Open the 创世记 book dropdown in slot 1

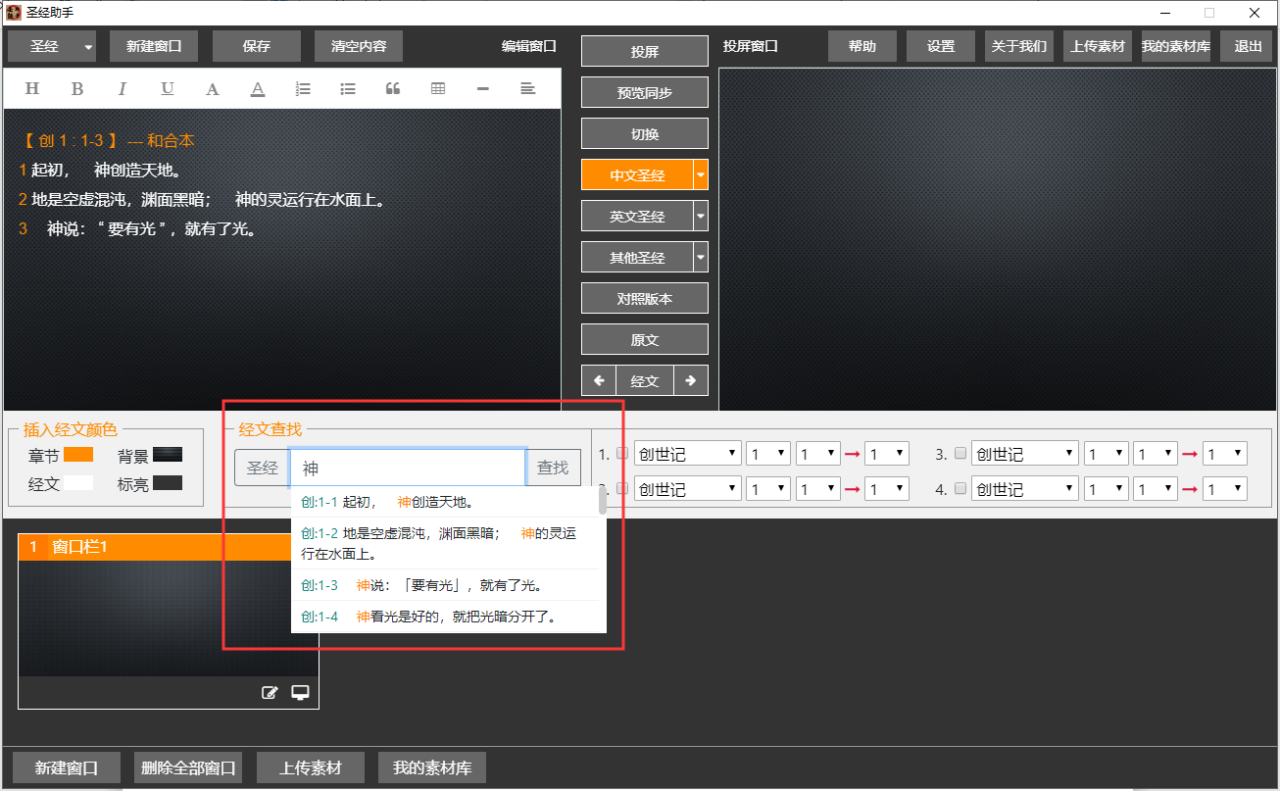point(688,454)
